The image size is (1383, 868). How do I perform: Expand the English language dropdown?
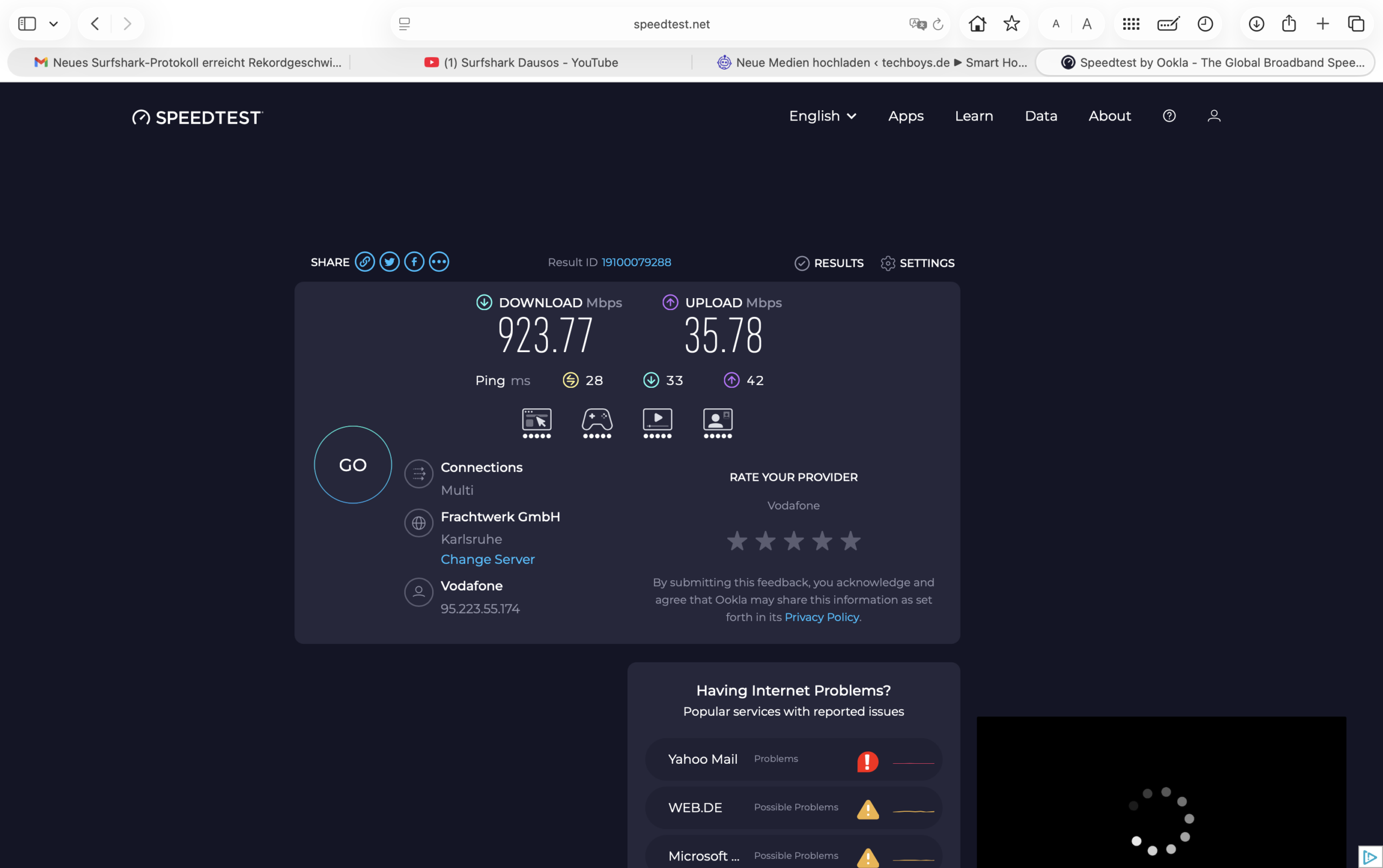pos(823,116)
